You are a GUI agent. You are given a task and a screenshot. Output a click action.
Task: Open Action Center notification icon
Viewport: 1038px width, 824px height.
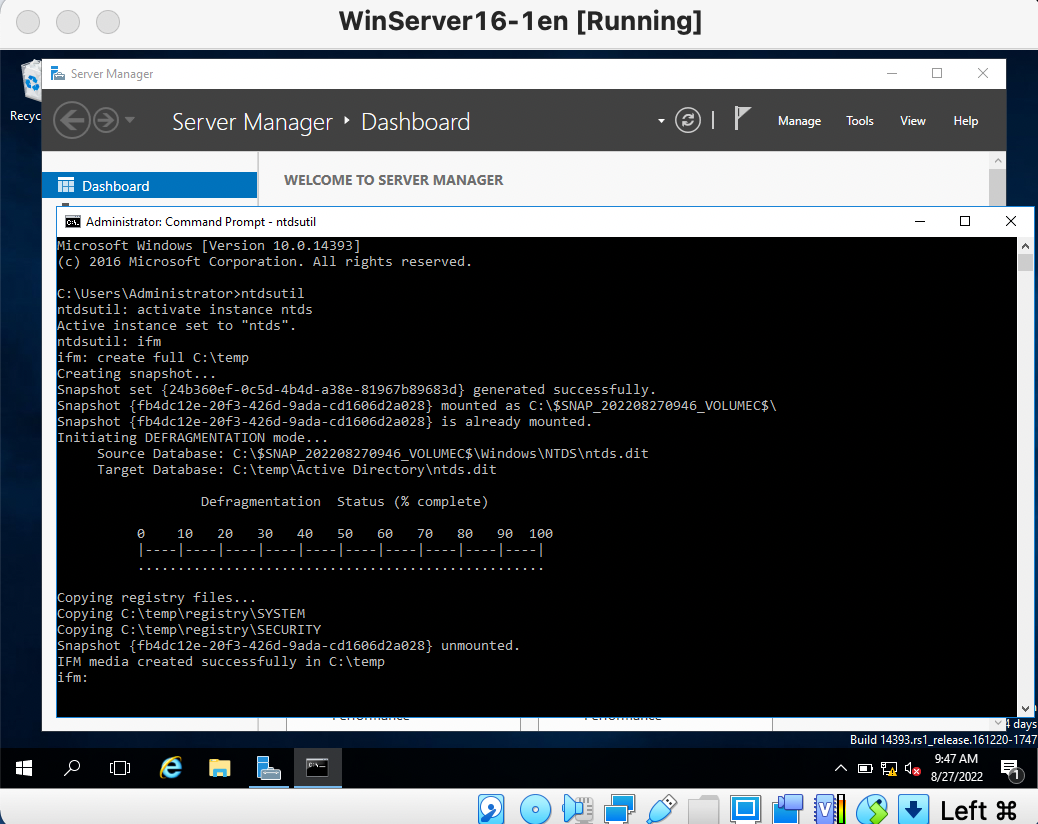click(1010, 769)
